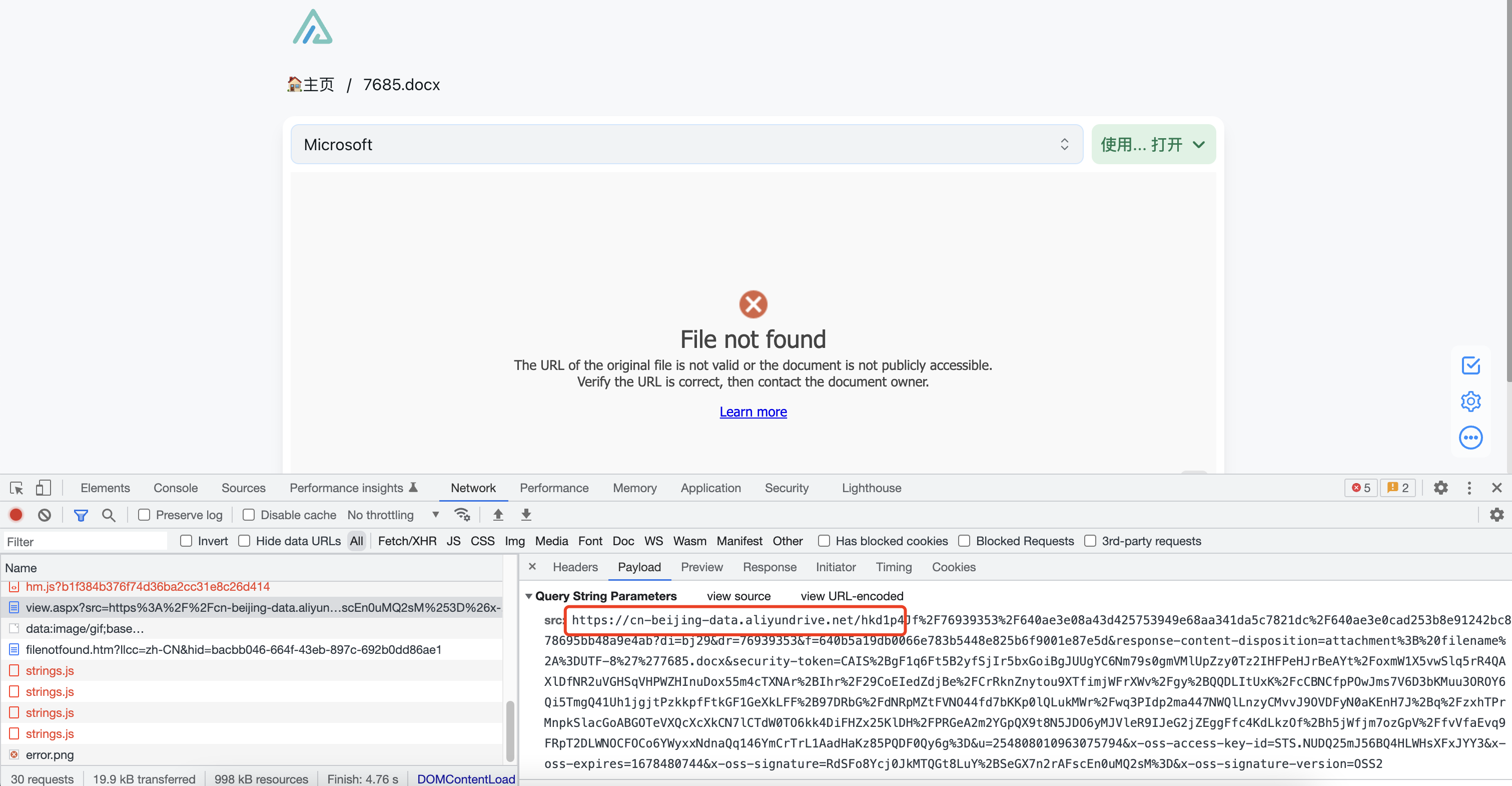Tick Blocked Requests checkbox
The height and width of the screenshot is (786, 1512).
point(964,541)
